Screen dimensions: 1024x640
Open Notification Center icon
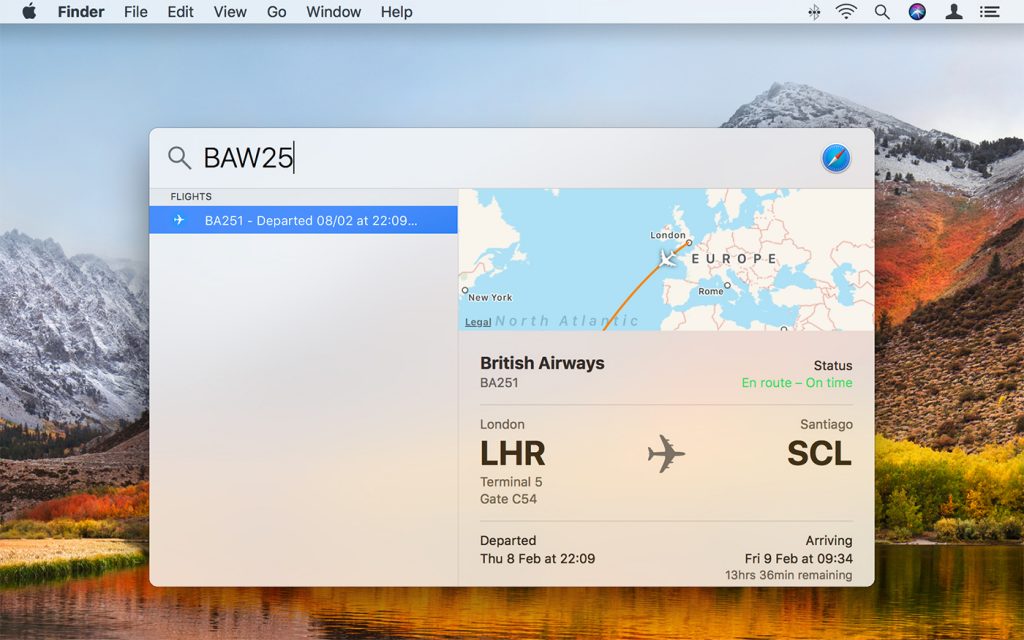coord(990,12)
